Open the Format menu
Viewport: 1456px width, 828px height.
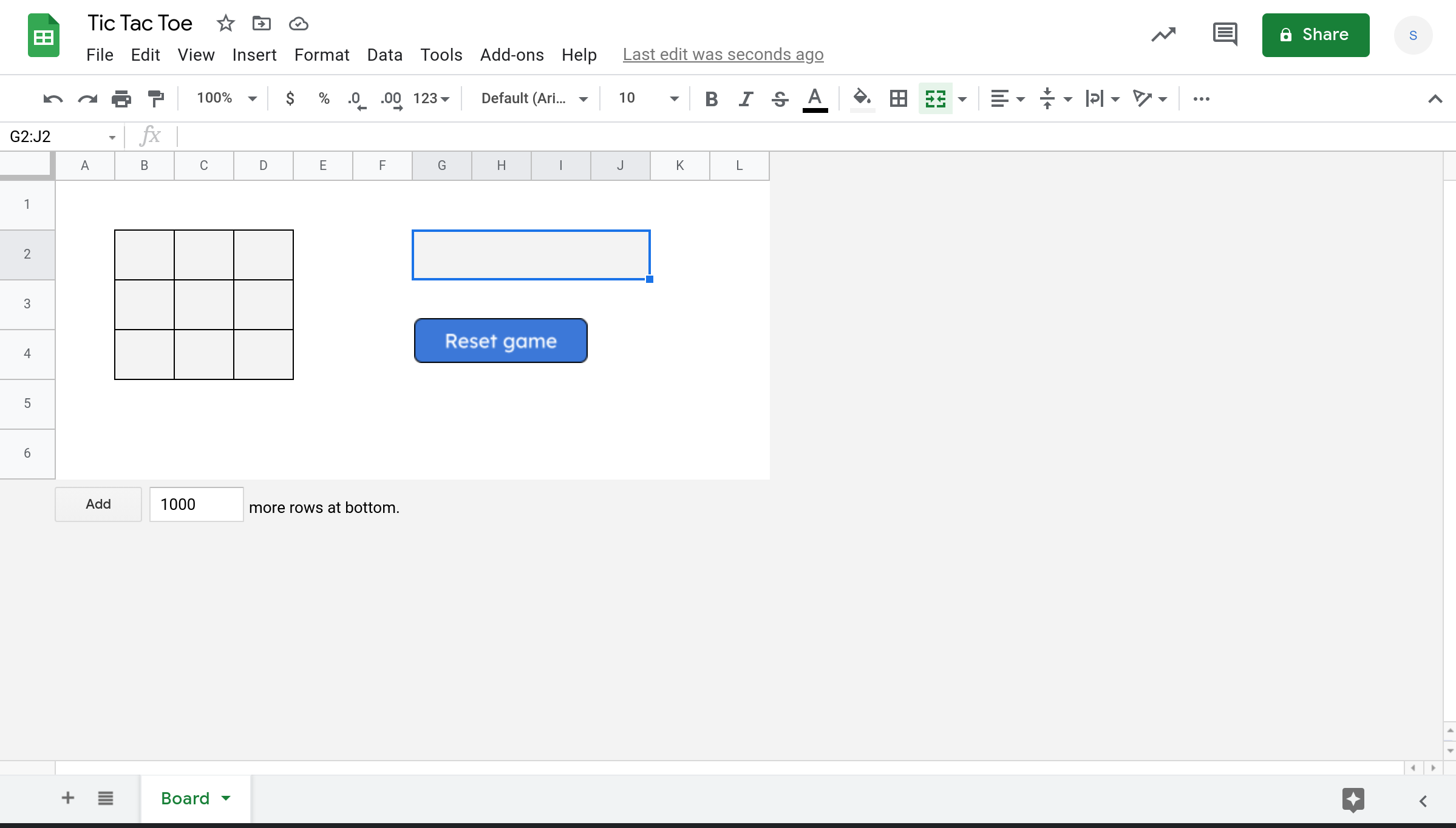[322, 55]
